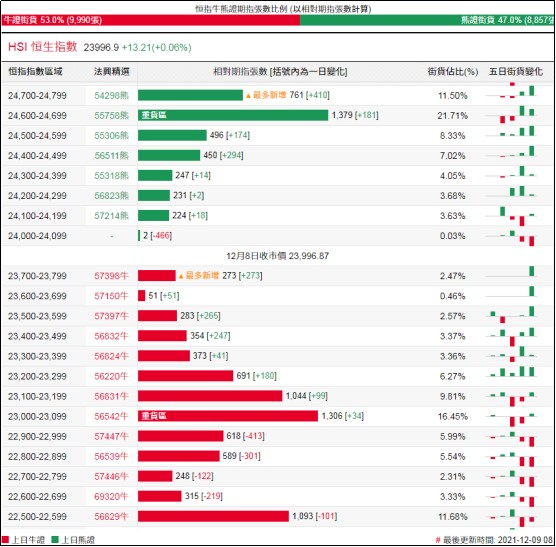Click the green 上日熊證 legend square

pyautogui.click(x=55, y=540)
